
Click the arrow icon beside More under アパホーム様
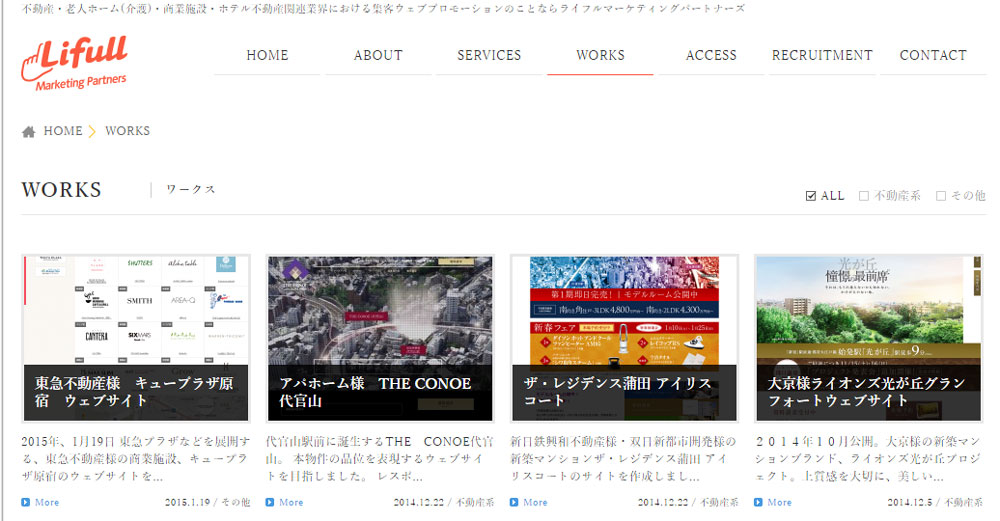(x=270, y=503)
